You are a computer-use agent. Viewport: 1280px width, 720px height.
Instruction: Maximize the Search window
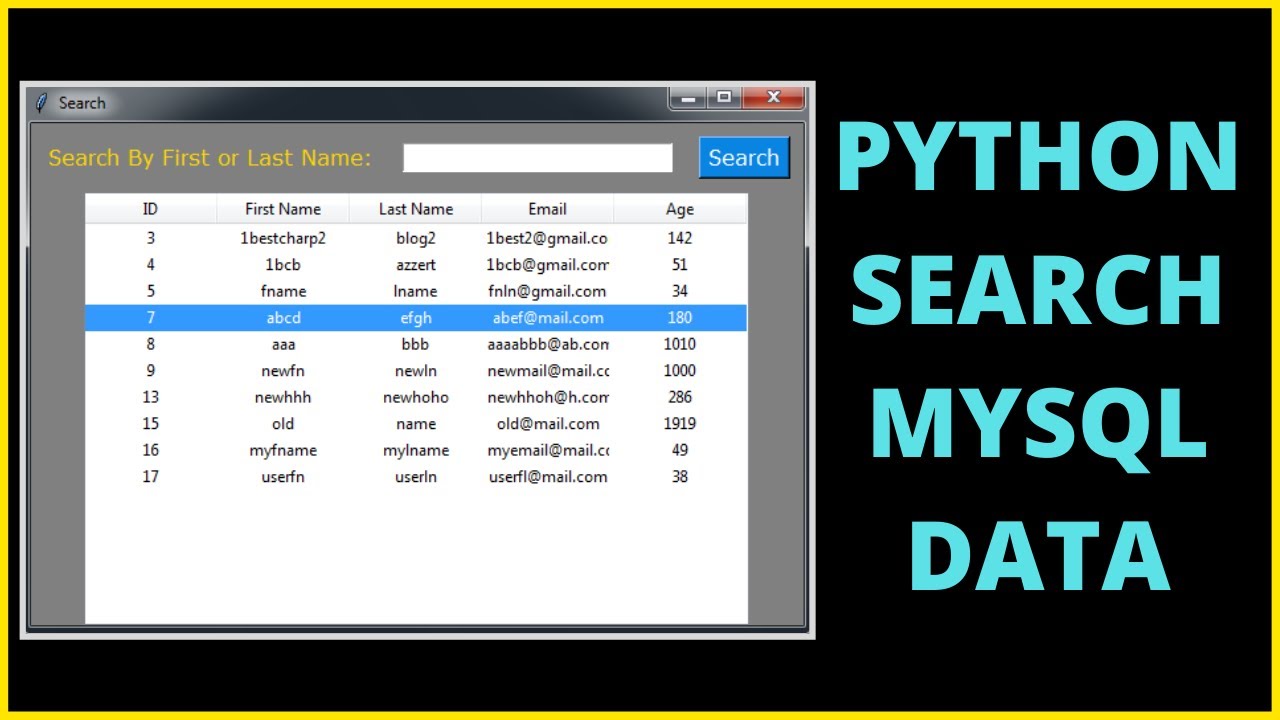pyautogui.click(x=724, y=98)
